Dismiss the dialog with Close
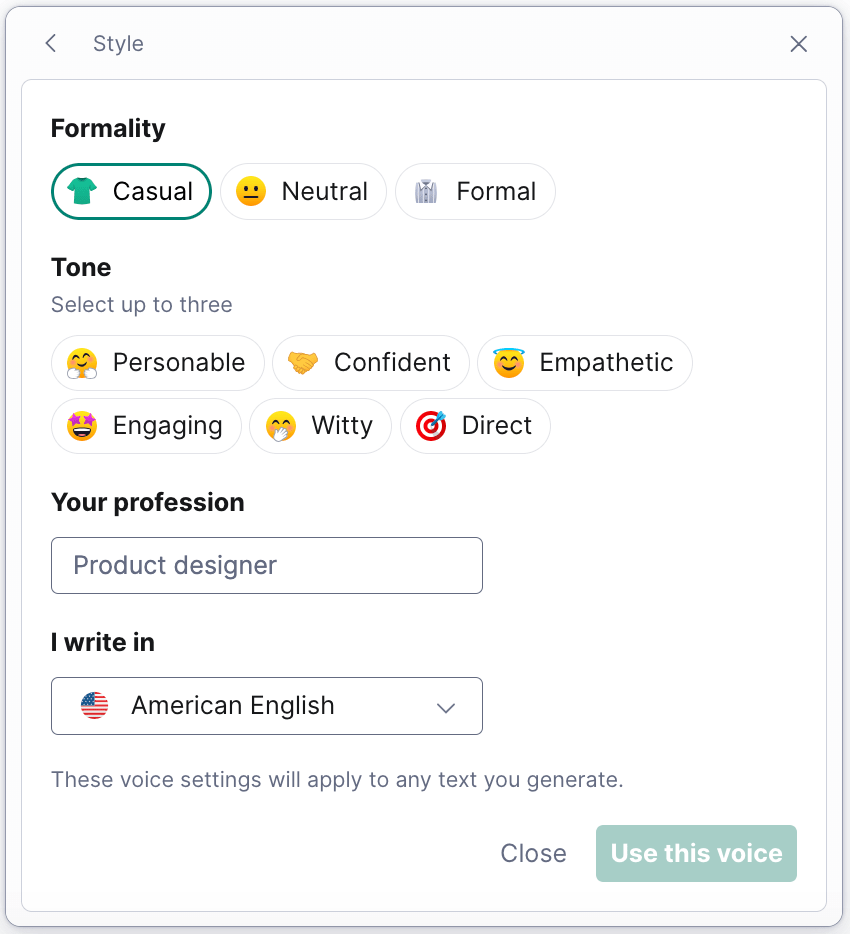 coord(533,853)
